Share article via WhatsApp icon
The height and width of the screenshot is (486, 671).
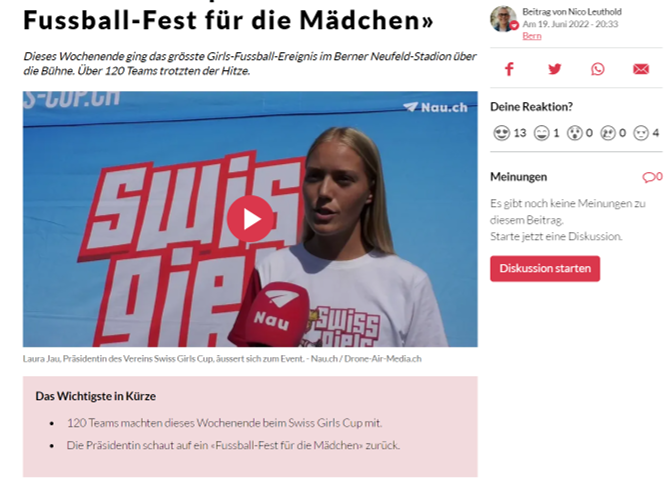[x=598, y=69]
